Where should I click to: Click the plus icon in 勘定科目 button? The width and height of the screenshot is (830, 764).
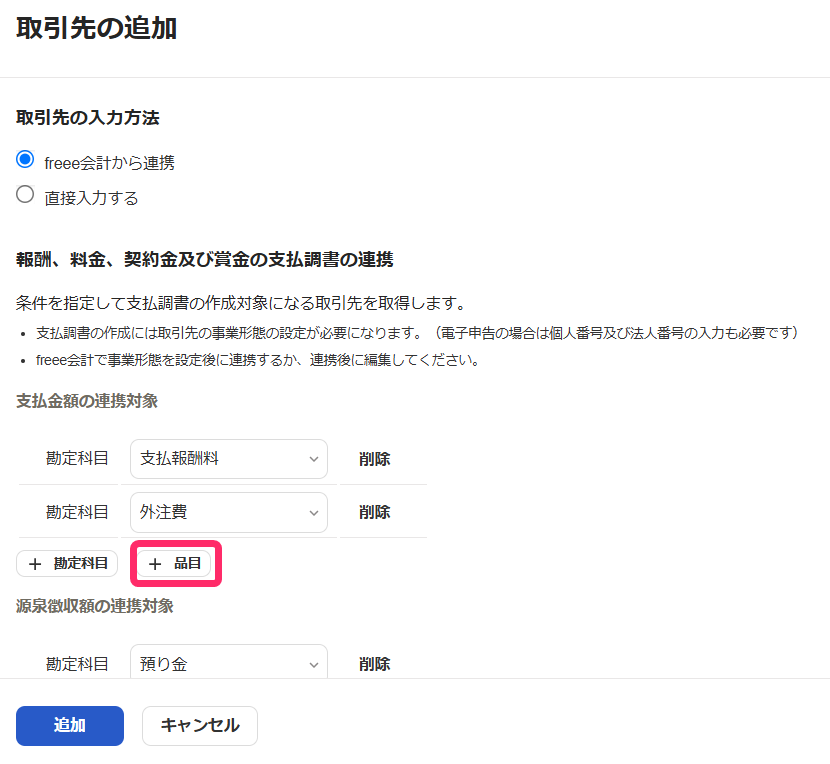pos(35,564)
